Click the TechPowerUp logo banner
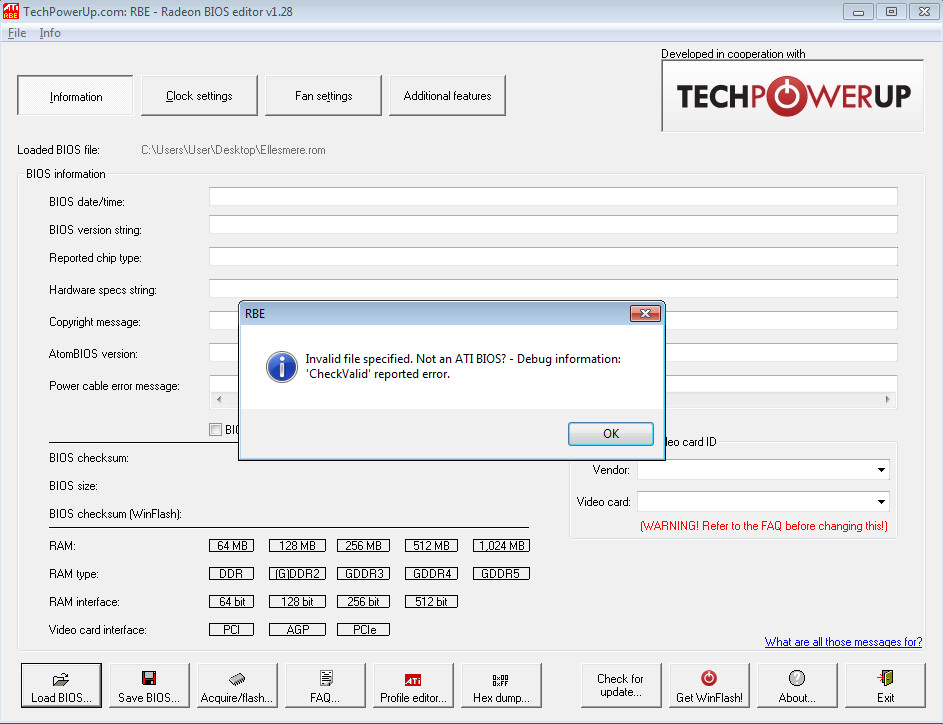Image resolution: width=943 pixels, height=724 pixels. pos(793,96)
